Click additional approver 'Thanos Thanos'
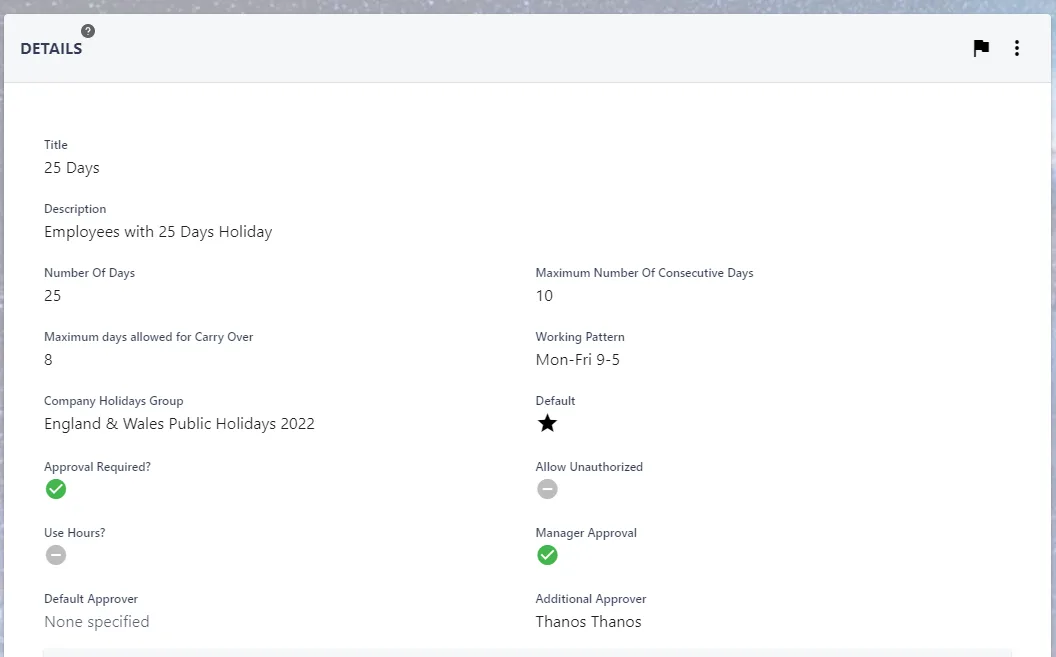Viewport: 1056px width, 657px height. click(589, 621)
